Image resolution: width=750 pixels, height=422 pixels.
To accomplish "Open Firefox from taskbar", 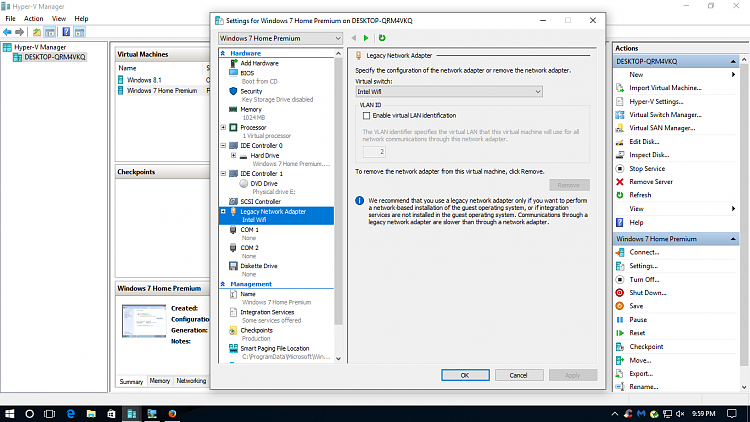I will click(172, 413).
